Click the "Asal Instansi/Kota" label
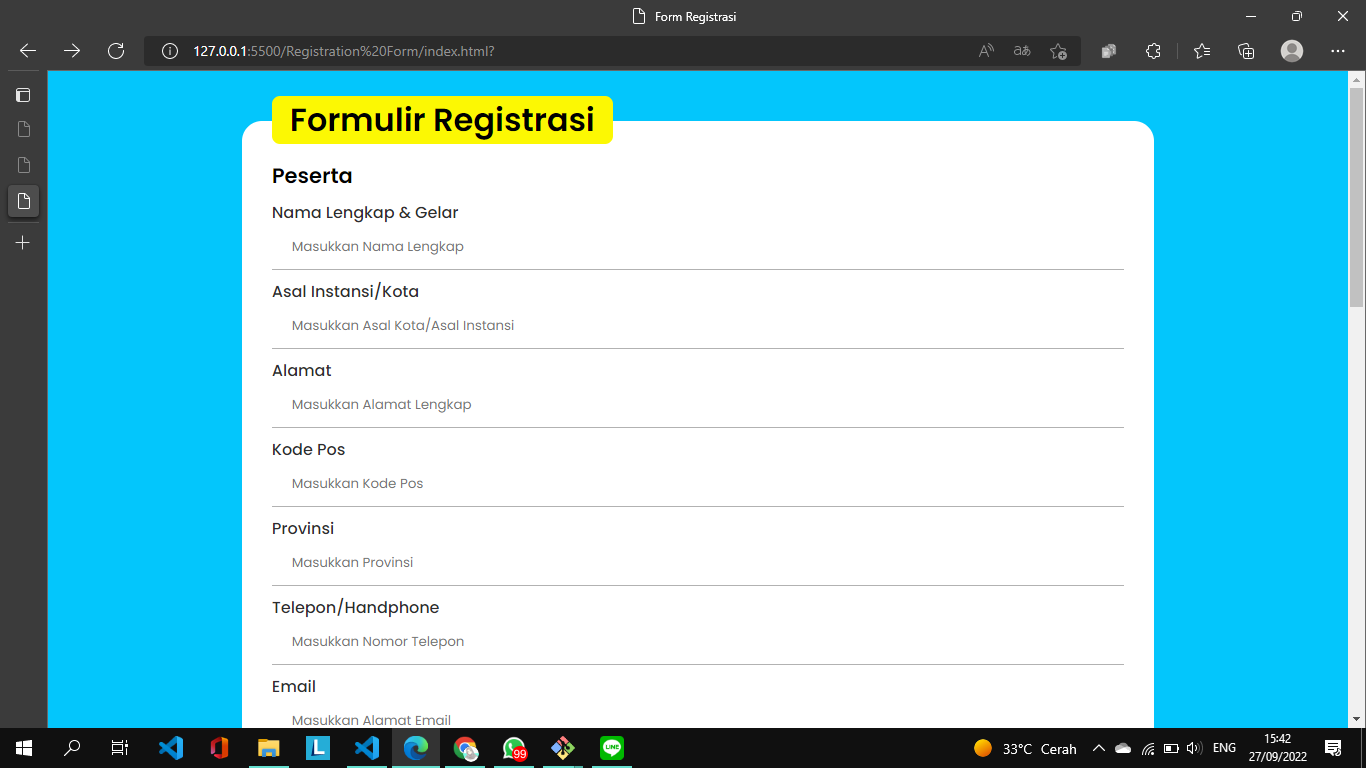The image size is (1366, 768). [345, 292]
